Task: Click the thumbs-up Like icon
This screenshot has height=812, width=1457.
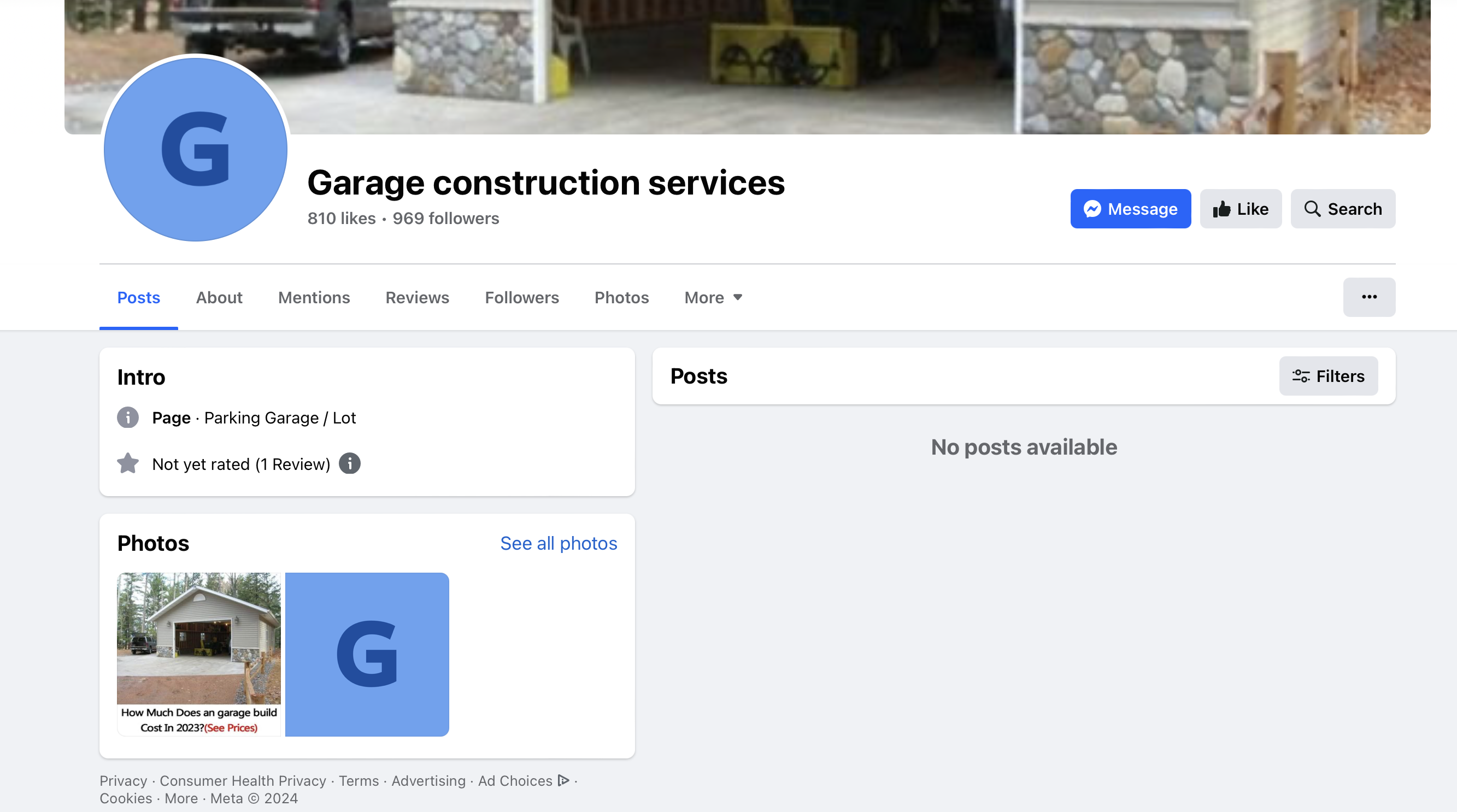Action: [x=1221, y=209]
